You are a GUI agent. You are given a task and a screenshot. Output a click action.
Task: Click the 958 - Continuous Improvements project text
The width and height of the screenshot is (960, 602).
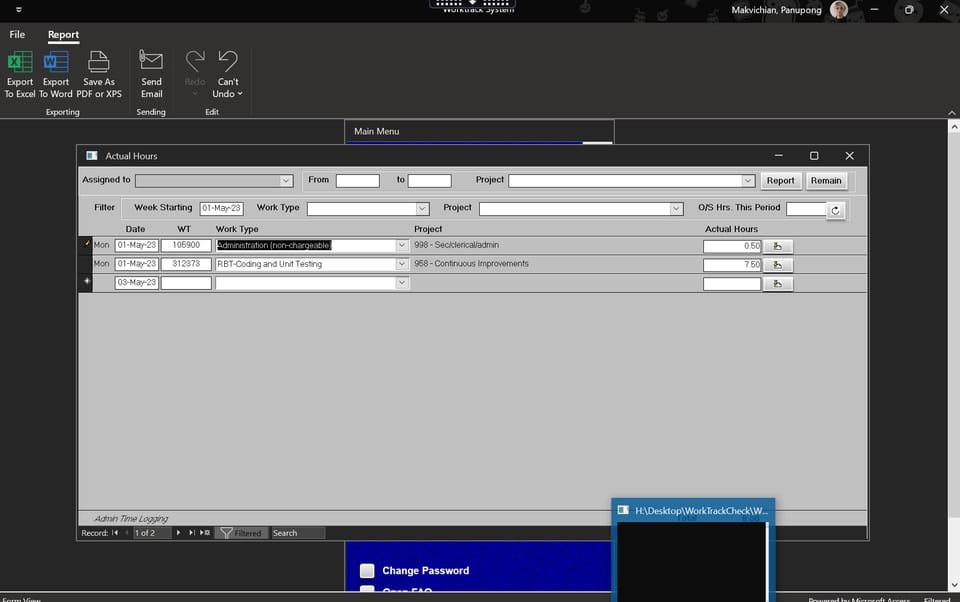point(471,264)
